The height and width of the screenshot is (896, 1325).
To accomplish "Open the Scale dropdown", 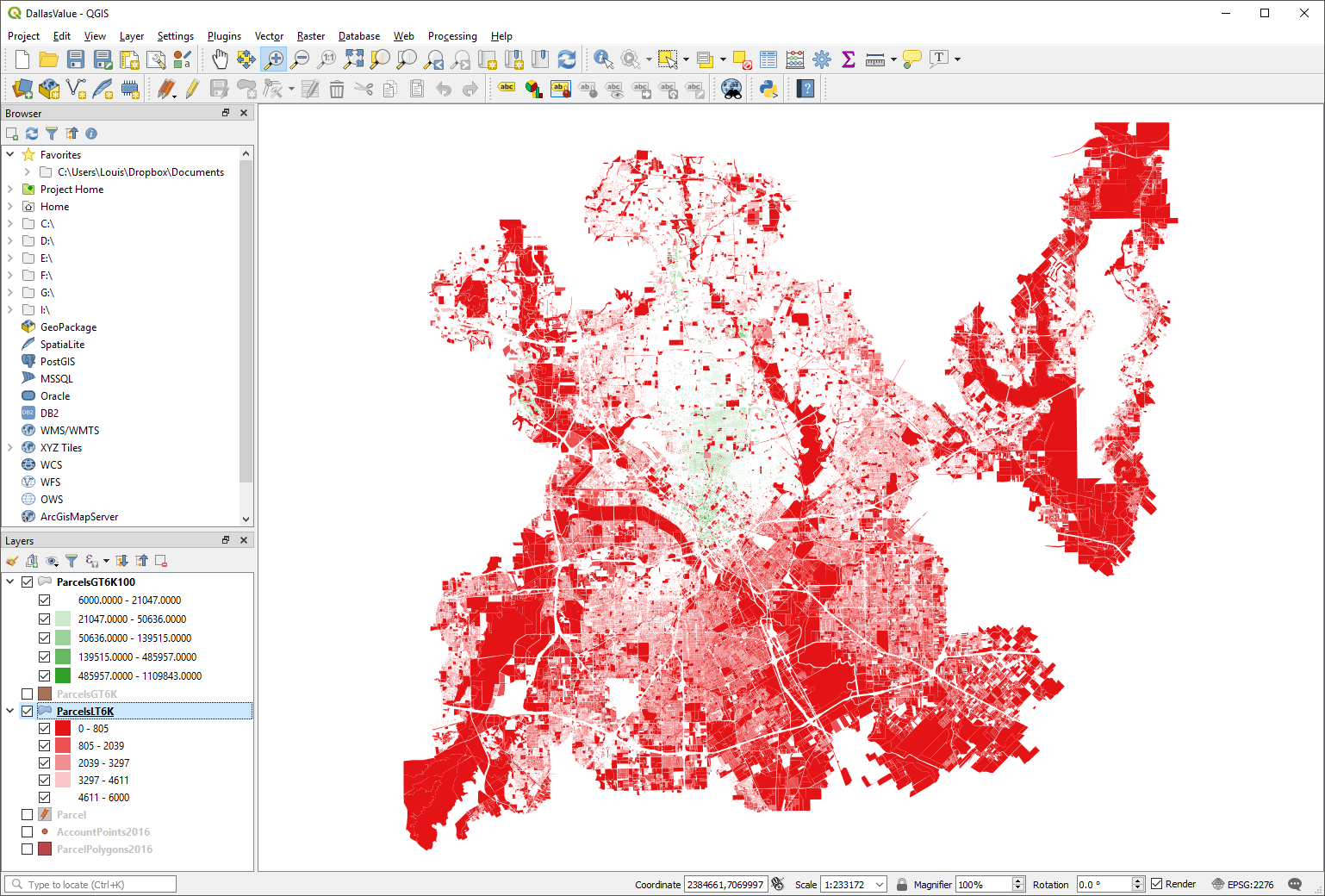I will [878, 884].
